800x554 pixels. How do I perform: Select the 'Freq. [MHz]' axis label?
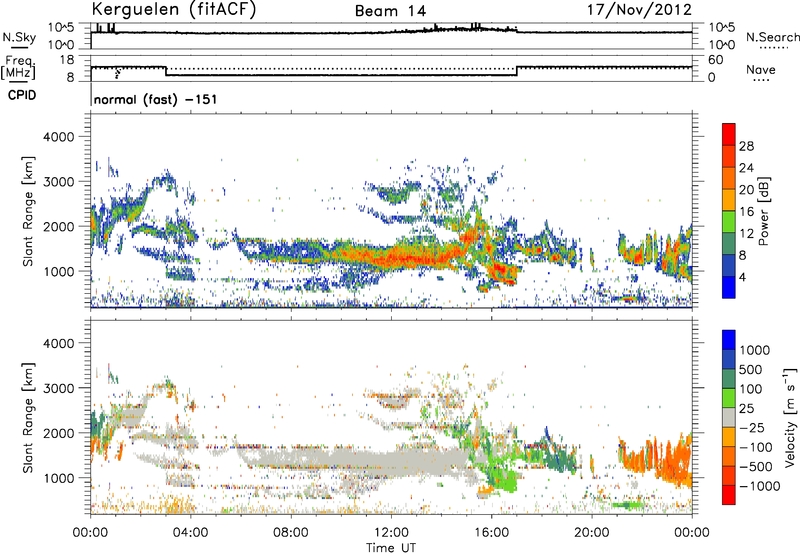coord(18,68)
